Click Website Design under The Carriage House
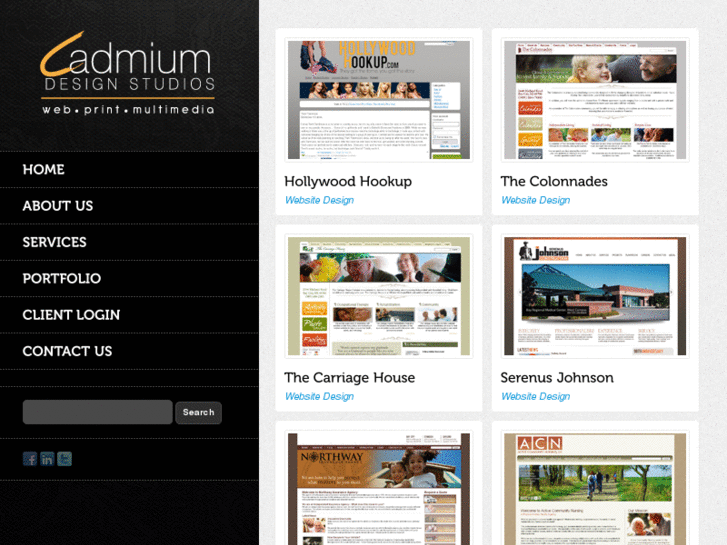 (319, 396)
